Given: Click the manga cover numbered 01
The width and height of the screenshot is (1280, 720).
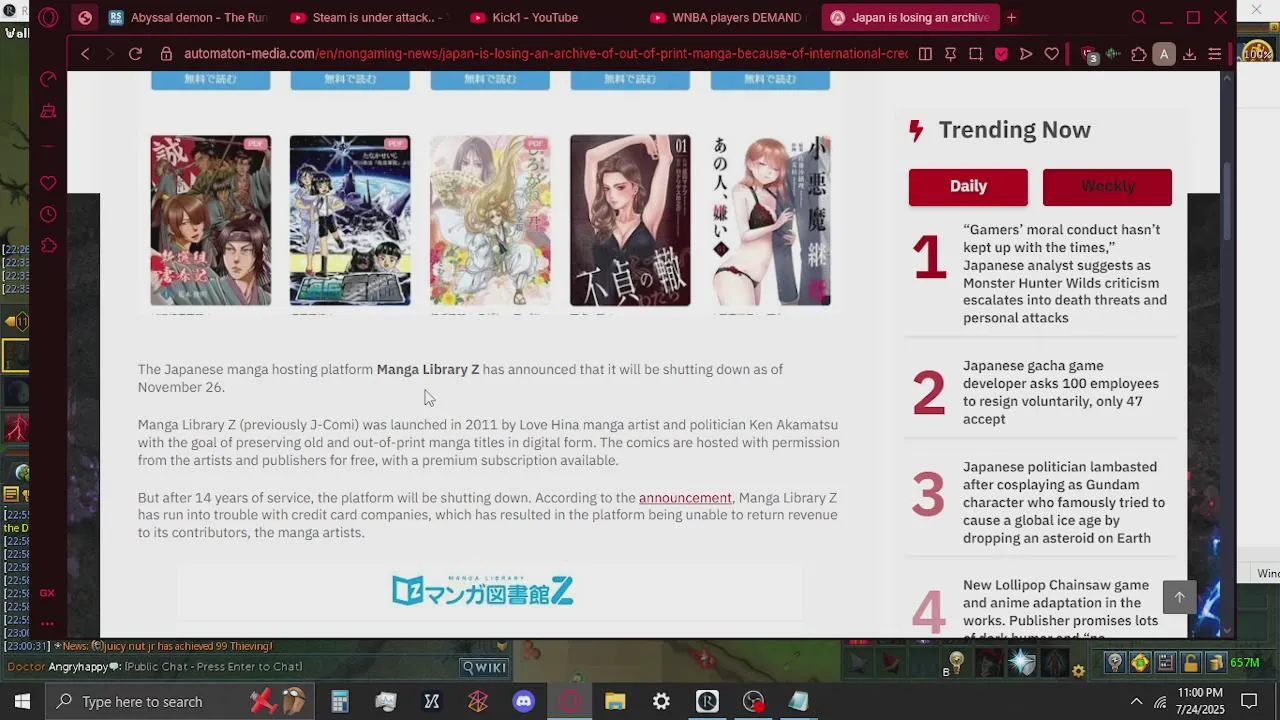Looking at the screenshot, I should tap(630, 220).
